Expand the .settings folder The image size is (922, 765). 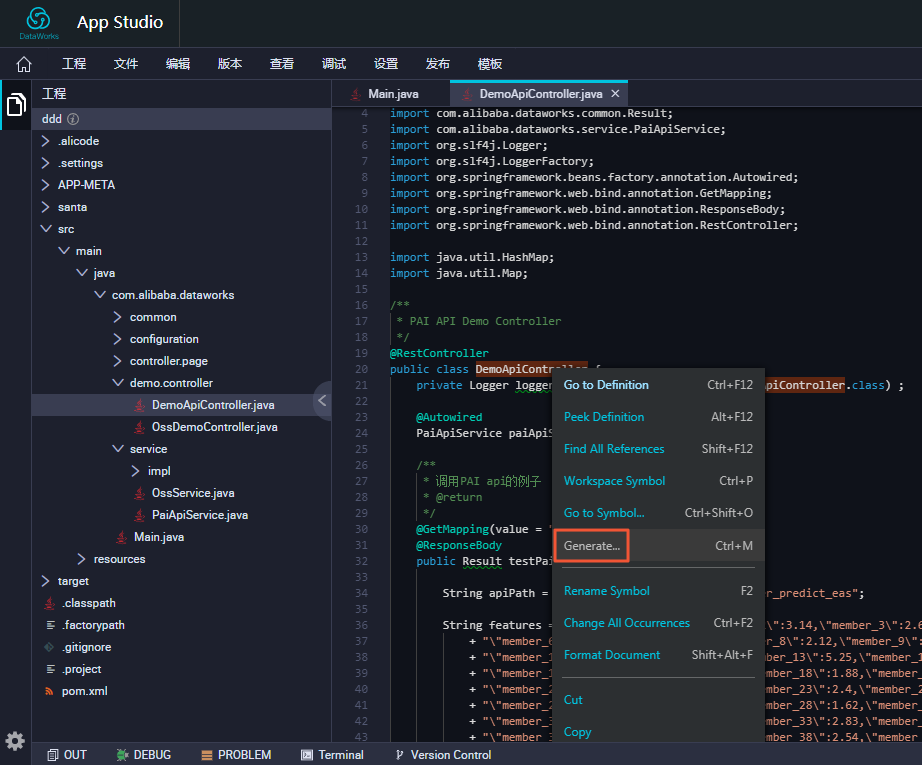45,163
